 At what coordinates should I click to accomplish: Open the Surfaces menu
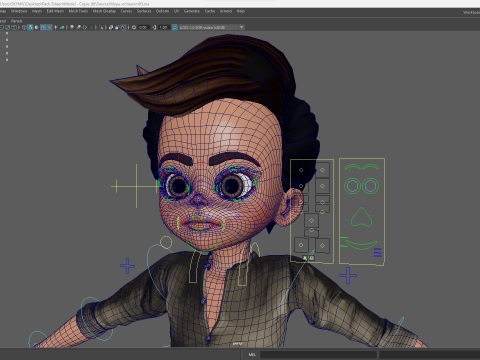coord(144,11)
